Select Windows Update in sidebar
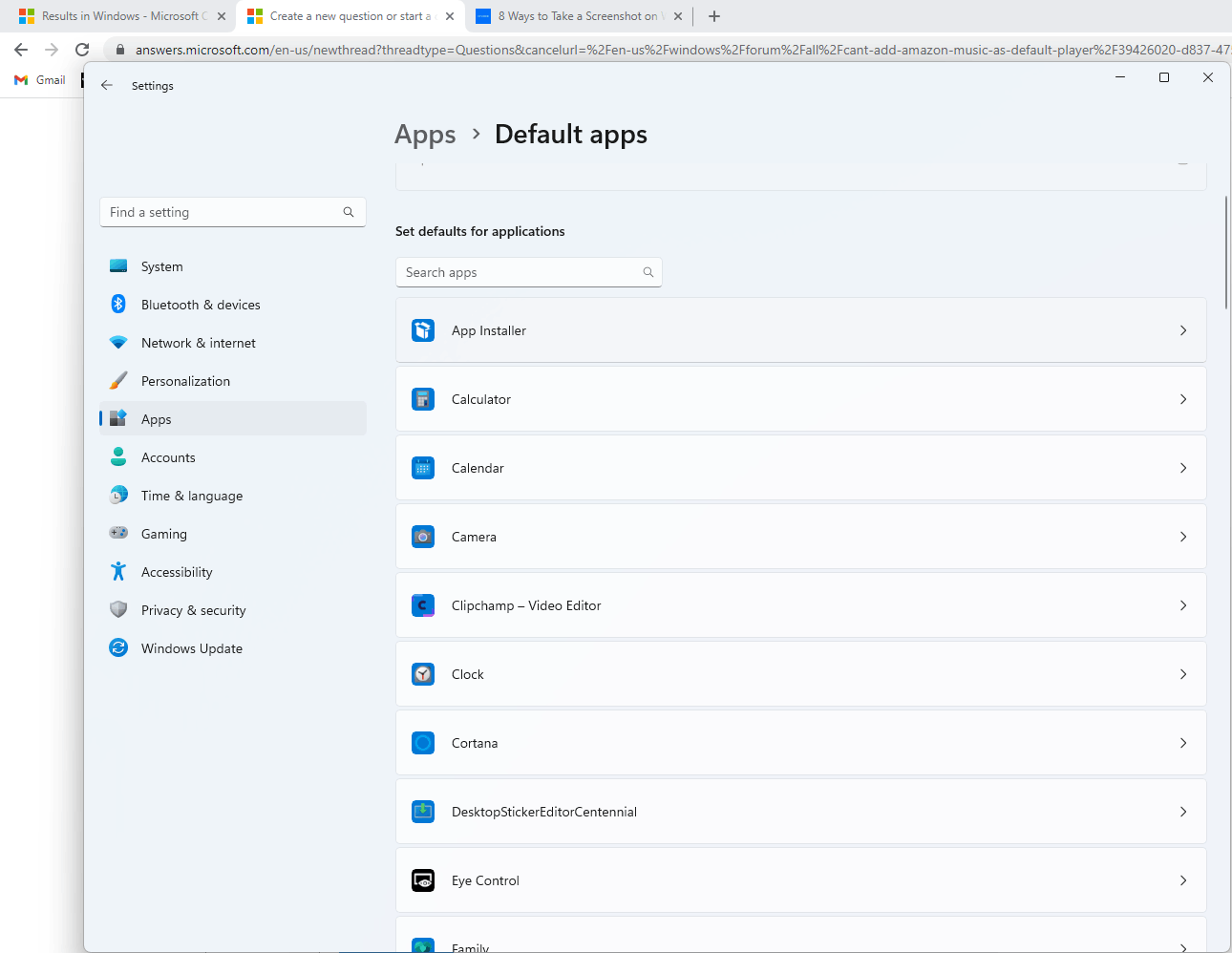1232x953 pixels. [233, 648]
